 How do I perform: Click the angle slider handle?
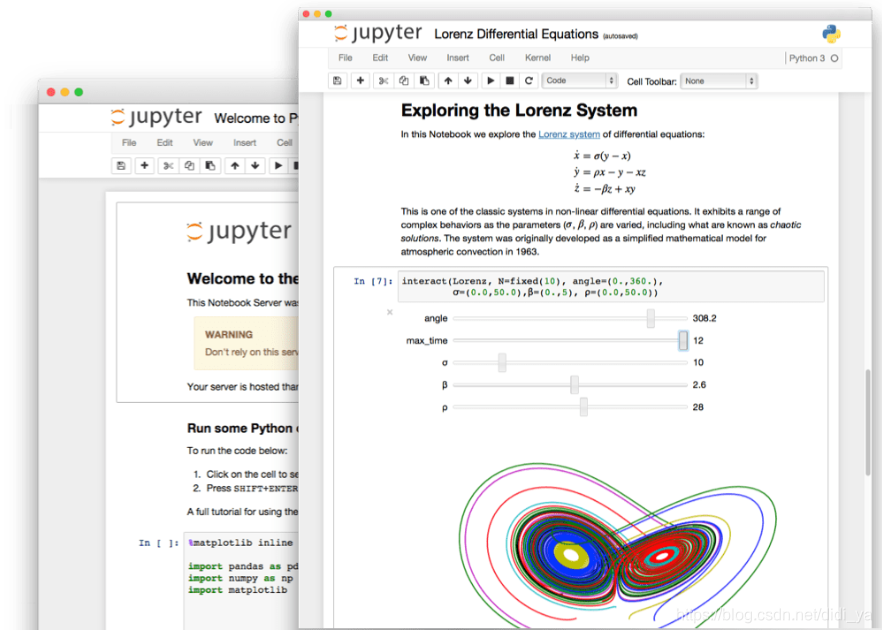coord(651,318)
